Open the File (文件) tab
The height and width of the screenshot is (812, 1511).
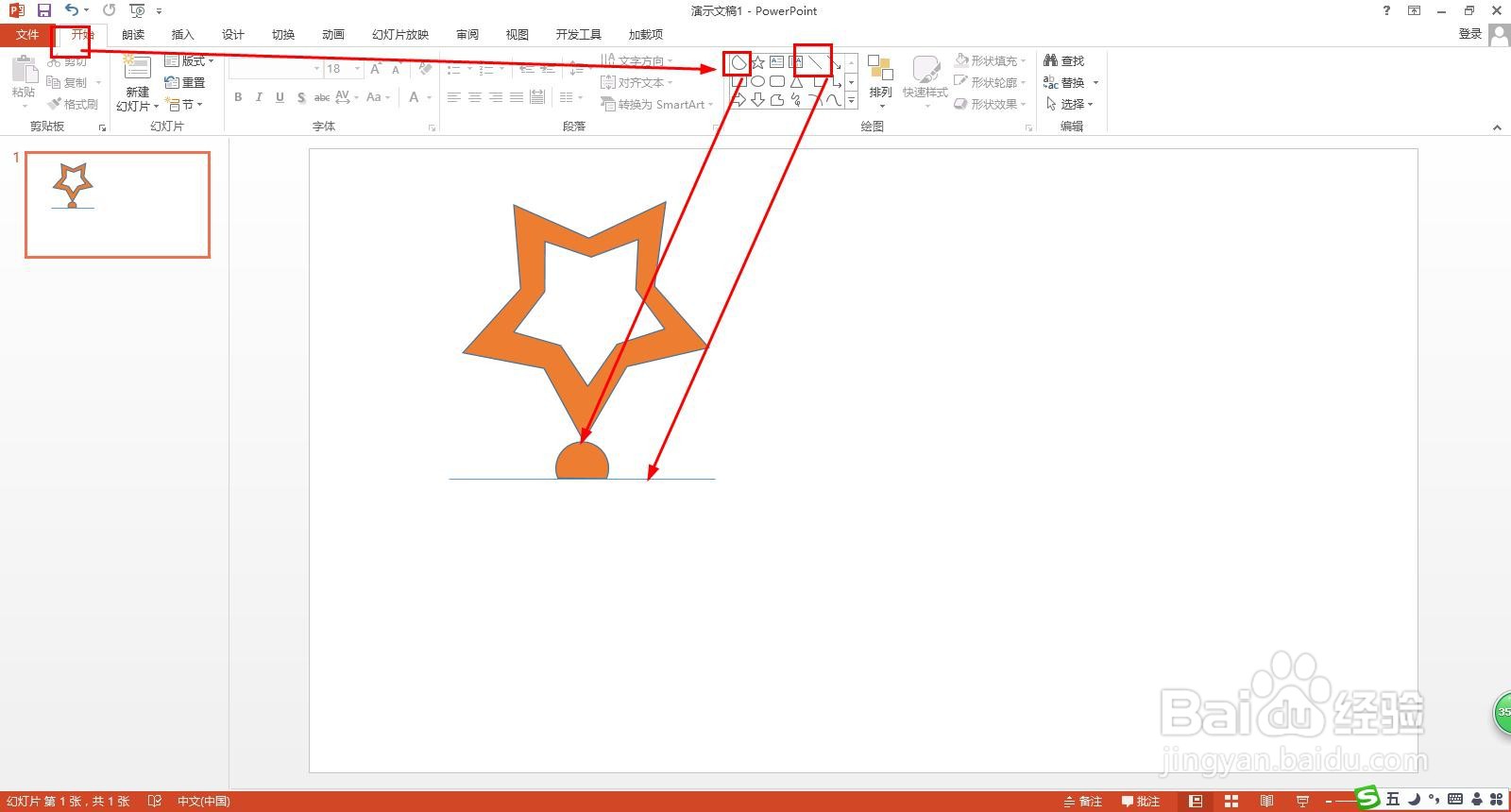(27, 35)
